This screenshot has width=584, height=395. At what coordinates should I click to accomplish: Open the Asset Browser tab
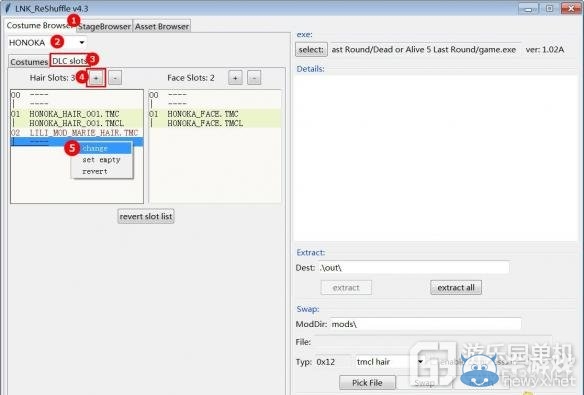162,26
